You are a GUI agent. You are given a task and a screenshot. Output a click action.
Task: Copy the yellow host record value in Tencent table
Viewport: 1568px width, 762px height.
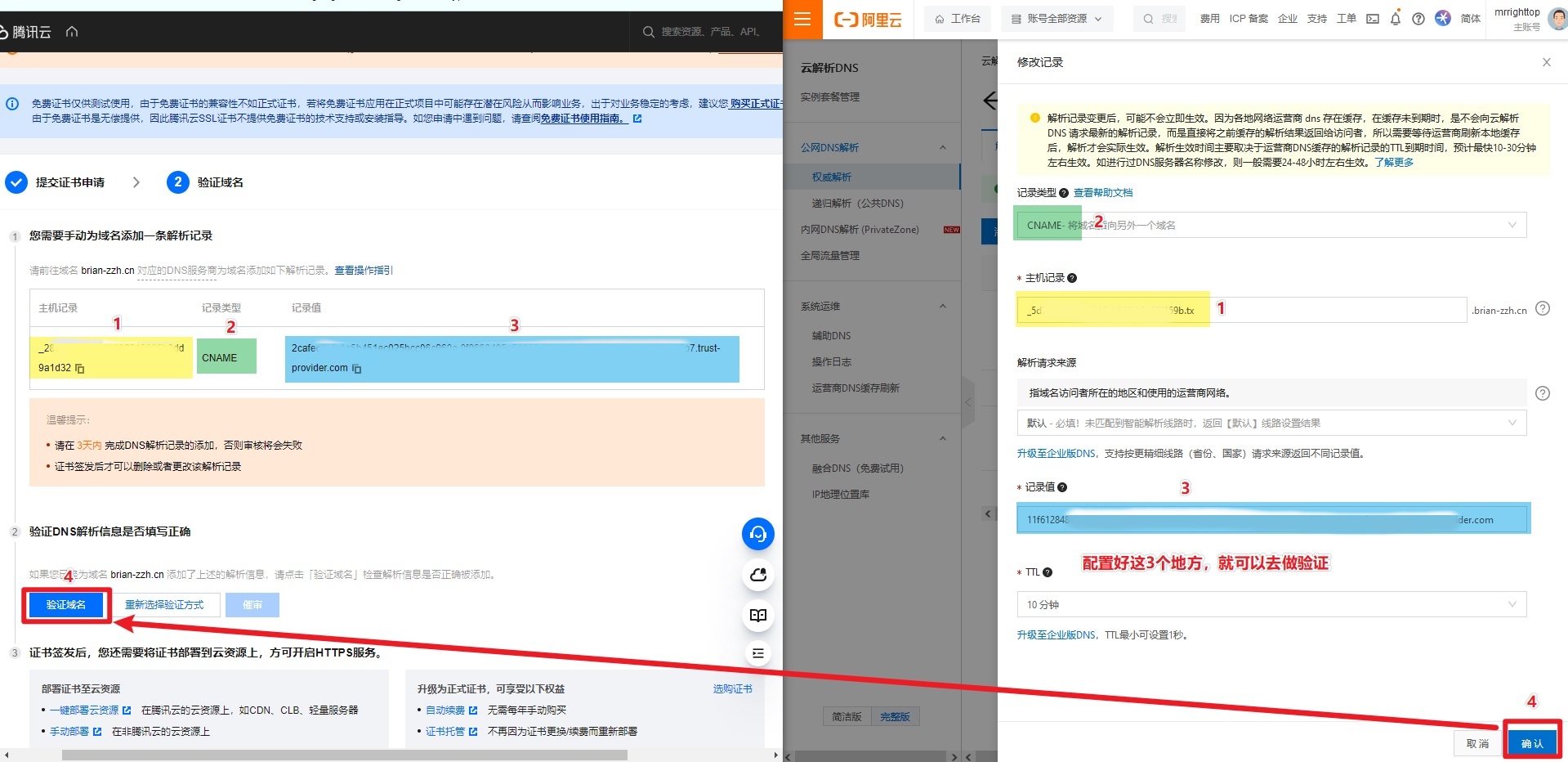tap(80, 369)
